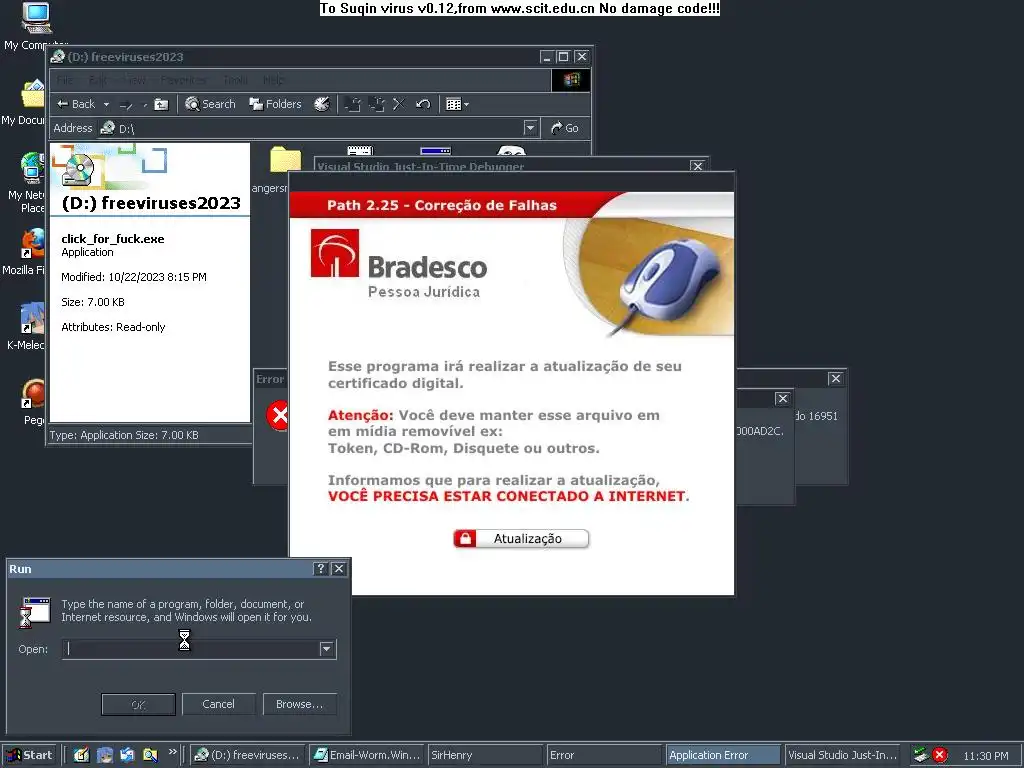This screenshot has height=768, width=1024.
Task: Click click_for_fuck.exe filename in details pane
Action: (x=113, y=239)
